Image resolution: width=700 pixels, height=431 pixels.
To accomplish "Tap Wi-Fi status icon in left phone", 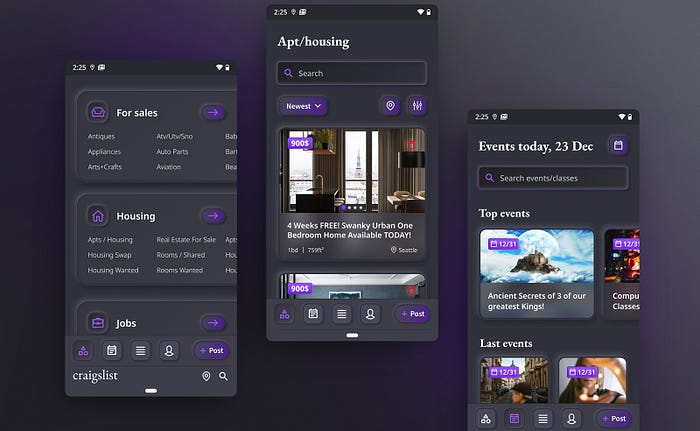I will (x=219, y=67).
